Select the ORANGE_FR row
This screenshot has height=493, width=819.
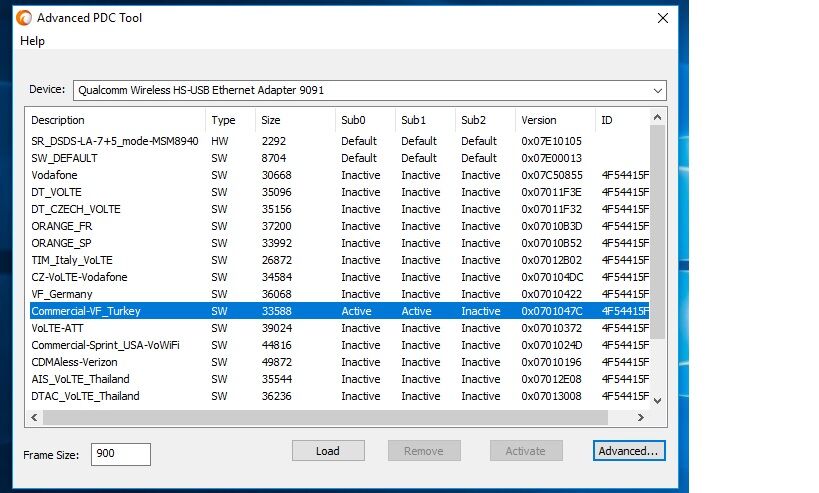pyautogui.click(x=339, y=226)
